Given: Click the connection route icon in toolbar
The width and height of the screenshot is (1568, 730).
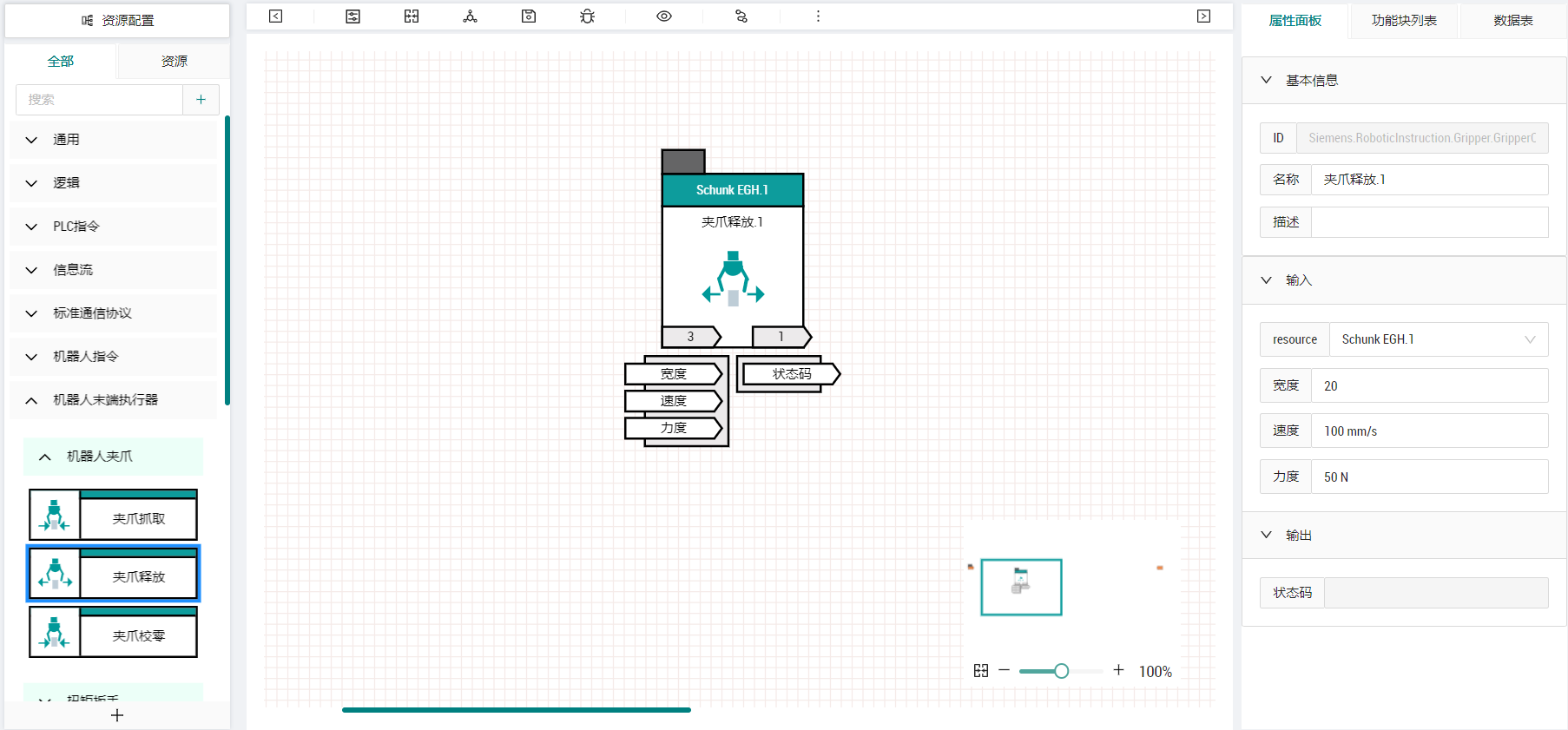Looking at the screenshot, I should point(741,16).
